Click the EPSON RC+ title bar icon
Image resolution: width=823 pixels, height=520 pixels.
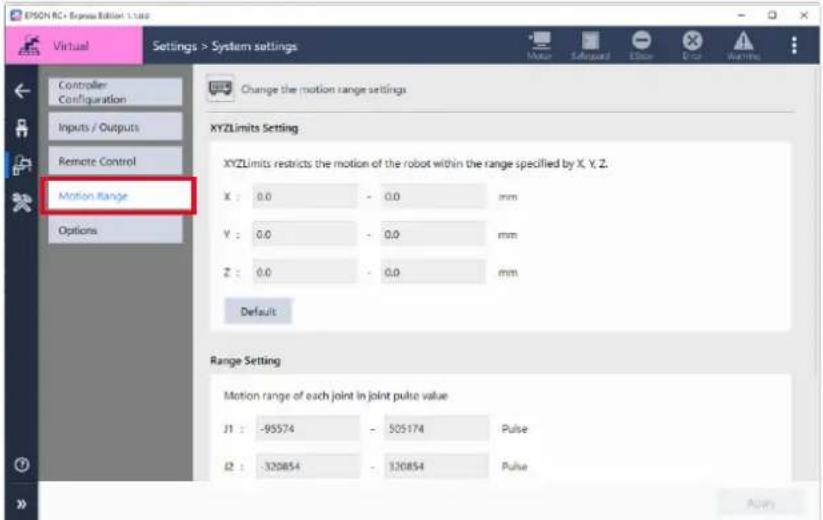coord(16,15)
